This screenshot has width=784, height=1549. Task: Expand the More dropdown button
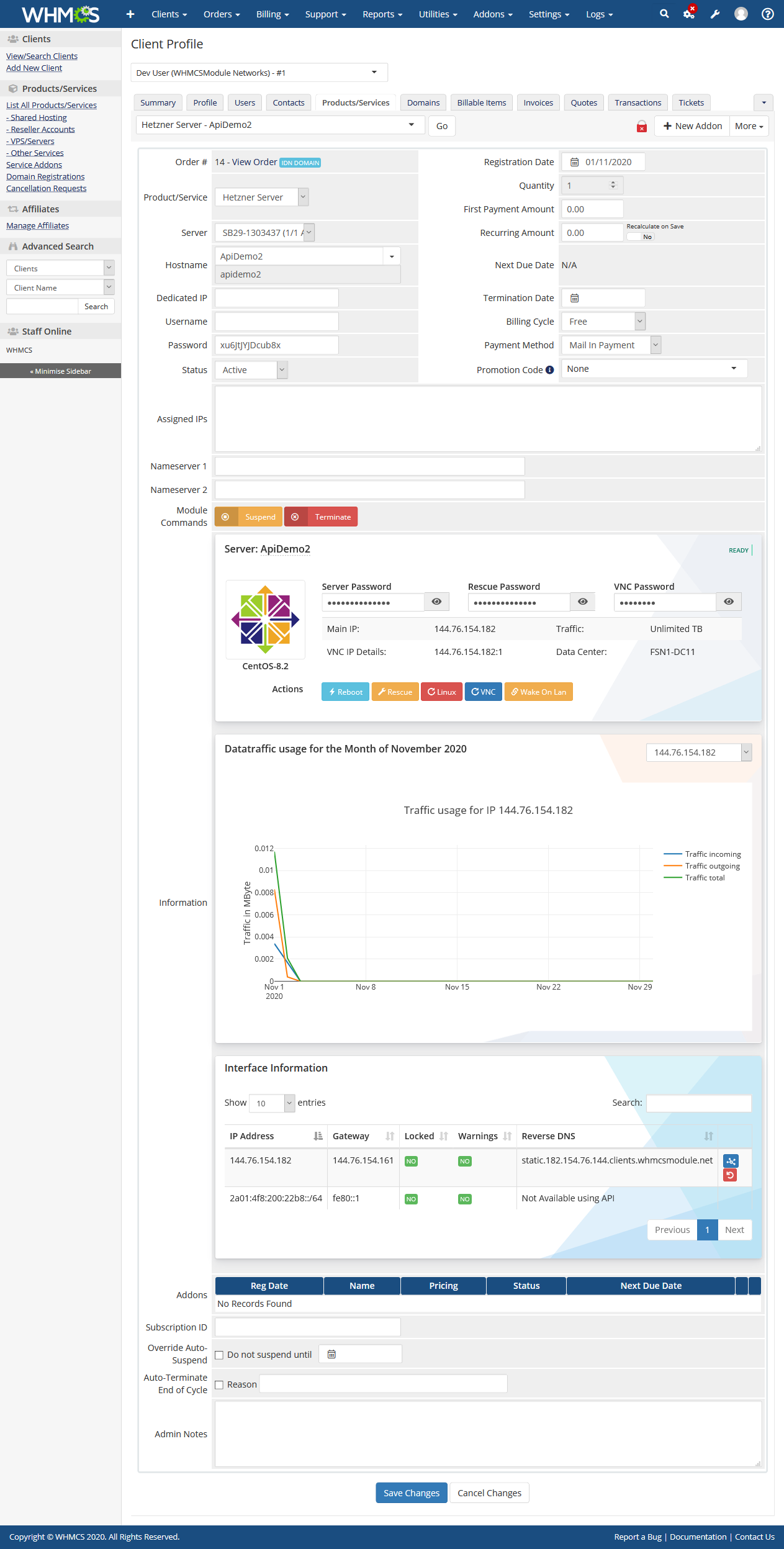749,126
